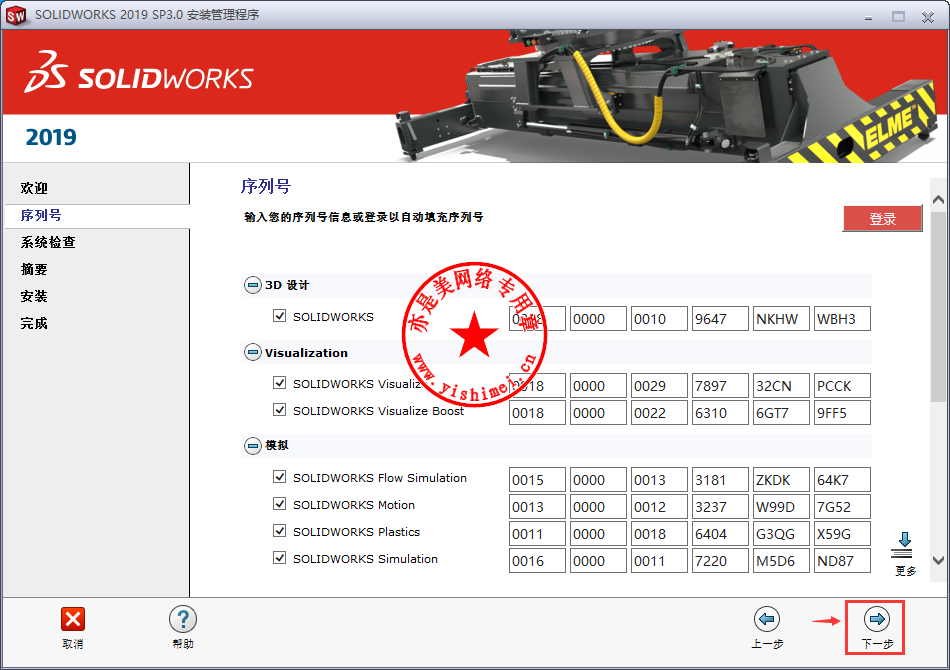Go back with the previous step arrow

coord(766,619)
